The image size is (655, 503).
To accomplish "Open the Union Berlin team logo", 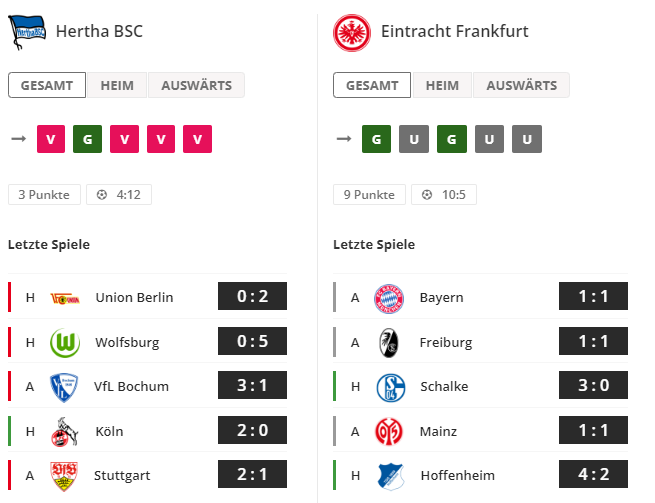I will click(65, 298).
